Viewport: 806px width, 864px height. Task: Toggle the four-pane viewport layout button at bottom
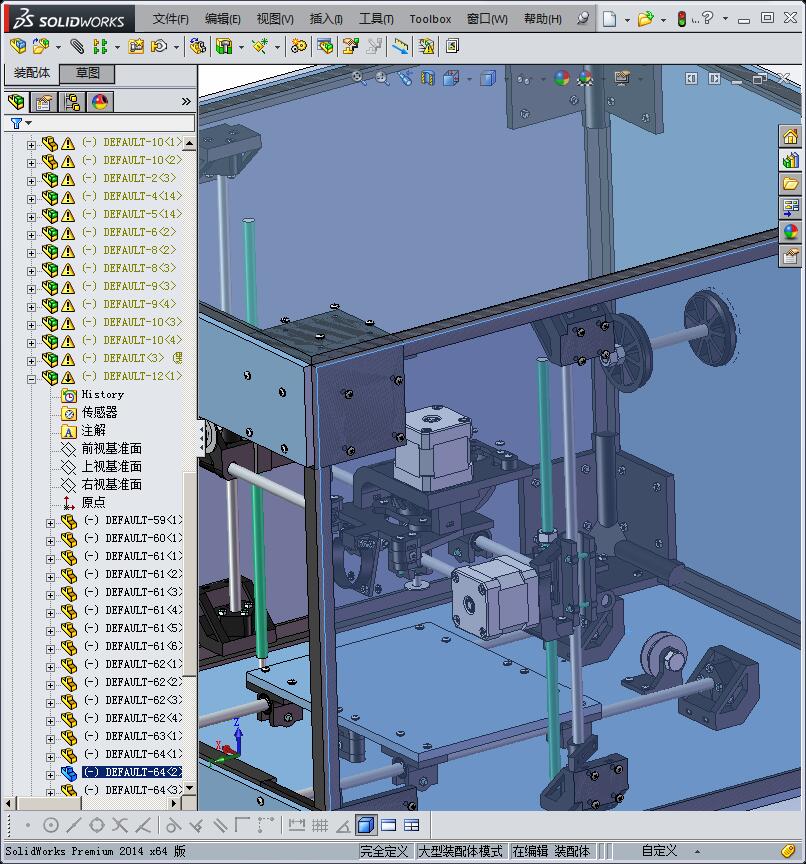tap(412, 825)
